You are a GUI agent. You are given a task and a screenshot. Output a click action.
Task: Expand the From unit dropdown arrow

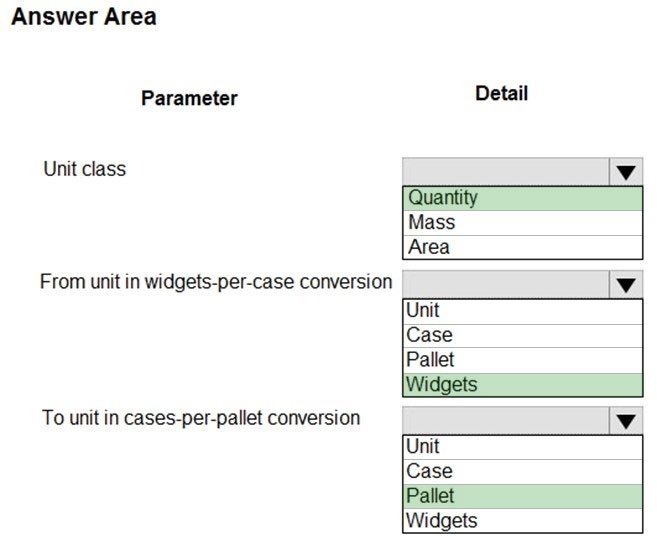(x=626, y=285)
